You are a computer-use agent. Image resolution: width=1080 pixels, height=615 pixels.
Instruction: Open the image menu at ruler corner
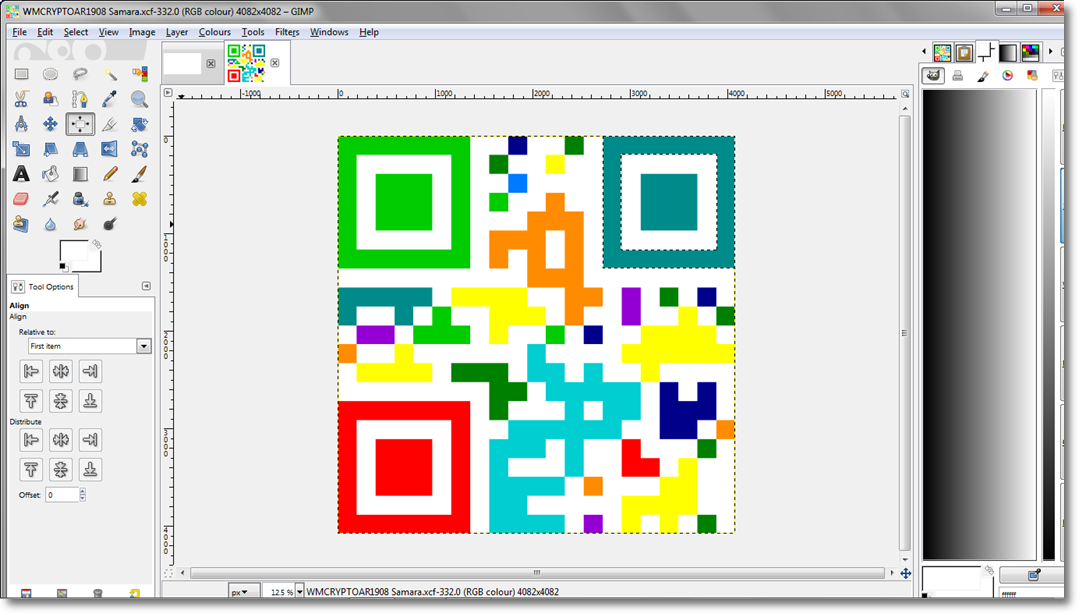[x=168, y=92]
